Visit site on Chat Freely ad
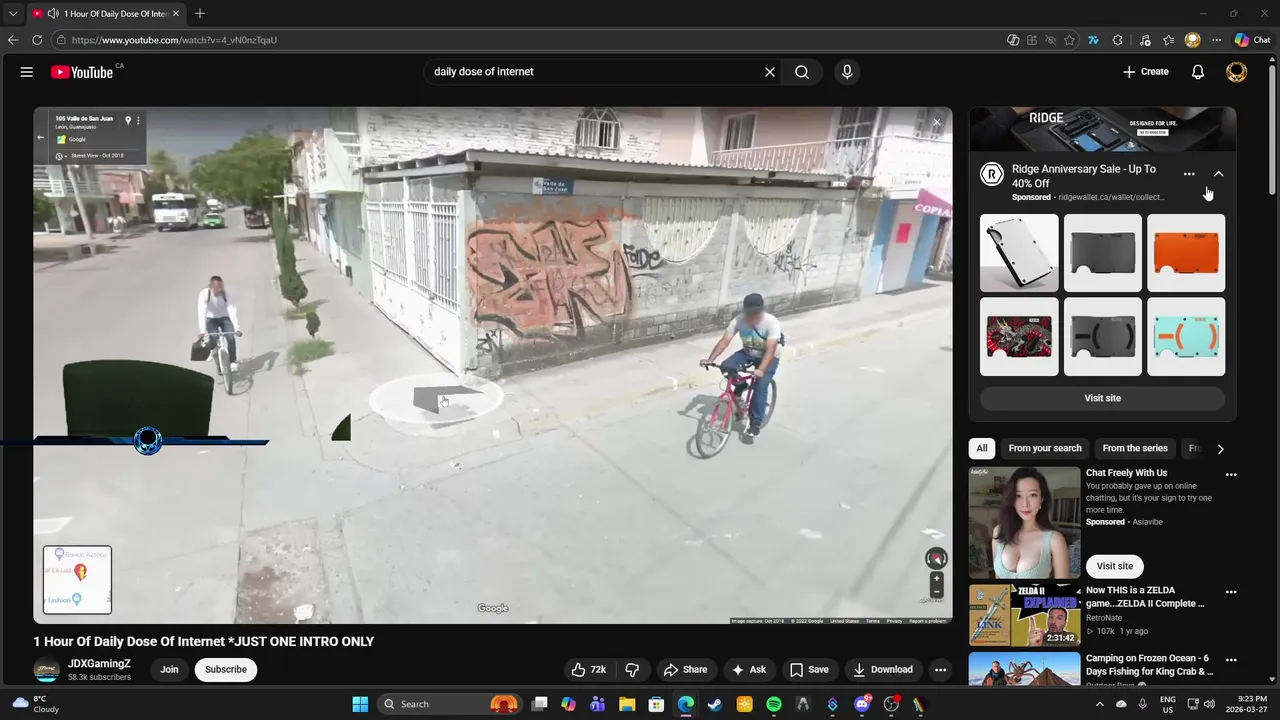Image resolution: width=1280 pixels, height=720 pixels. coord(1115,566)
